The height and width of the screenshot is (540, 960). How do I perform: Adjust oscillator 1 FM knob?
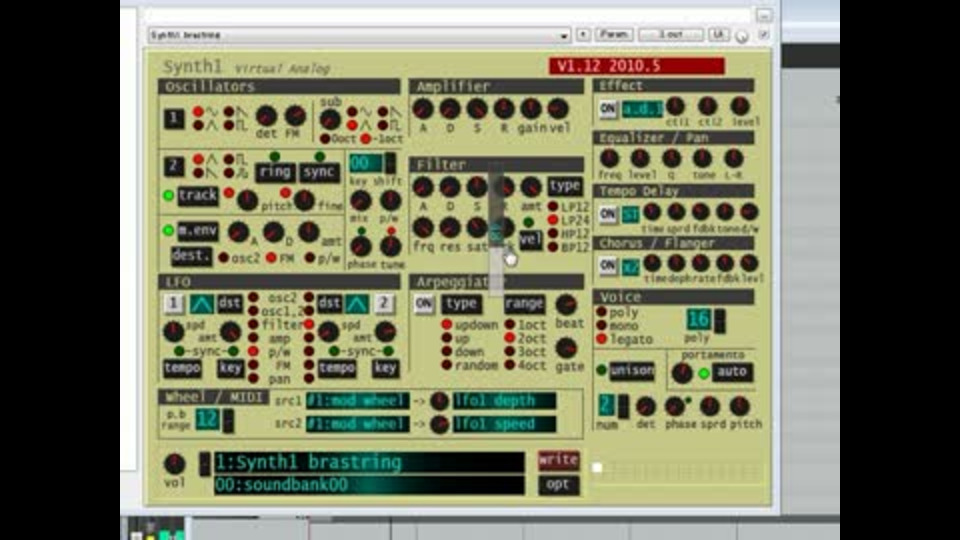tap(294, 115)
